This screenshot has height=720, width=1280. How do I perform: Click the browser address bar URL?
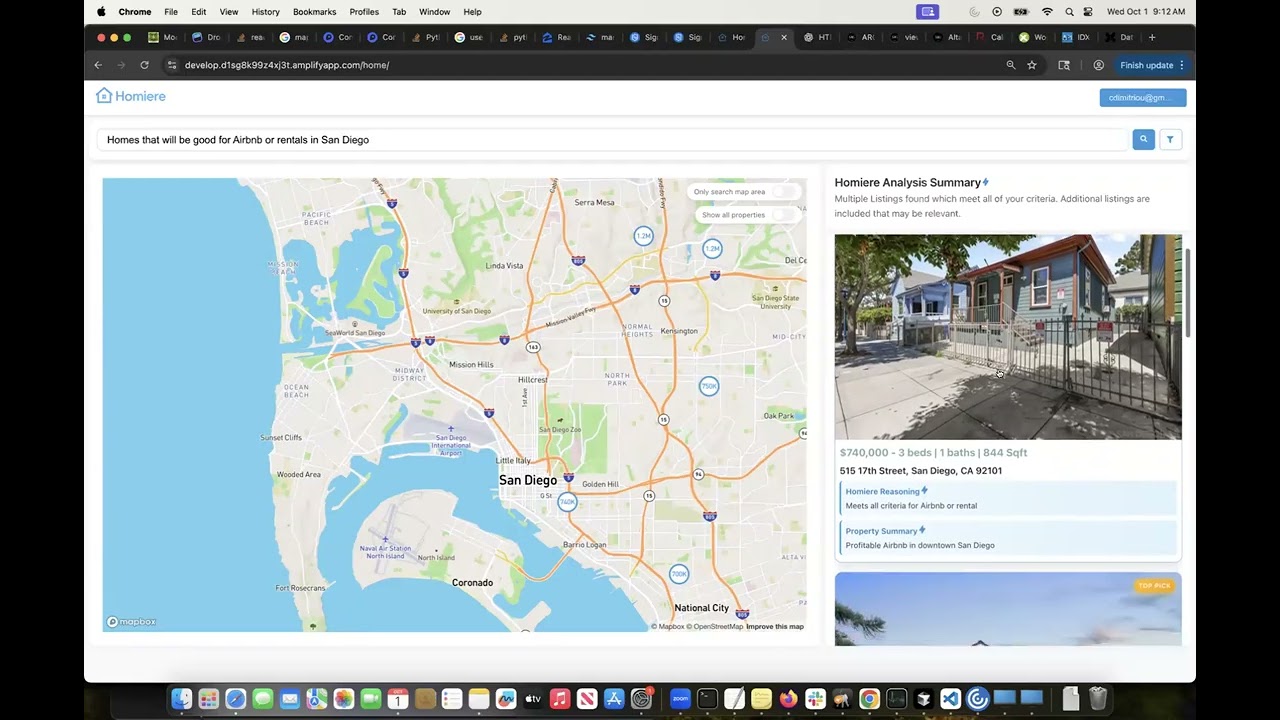(x=287, y=65)
